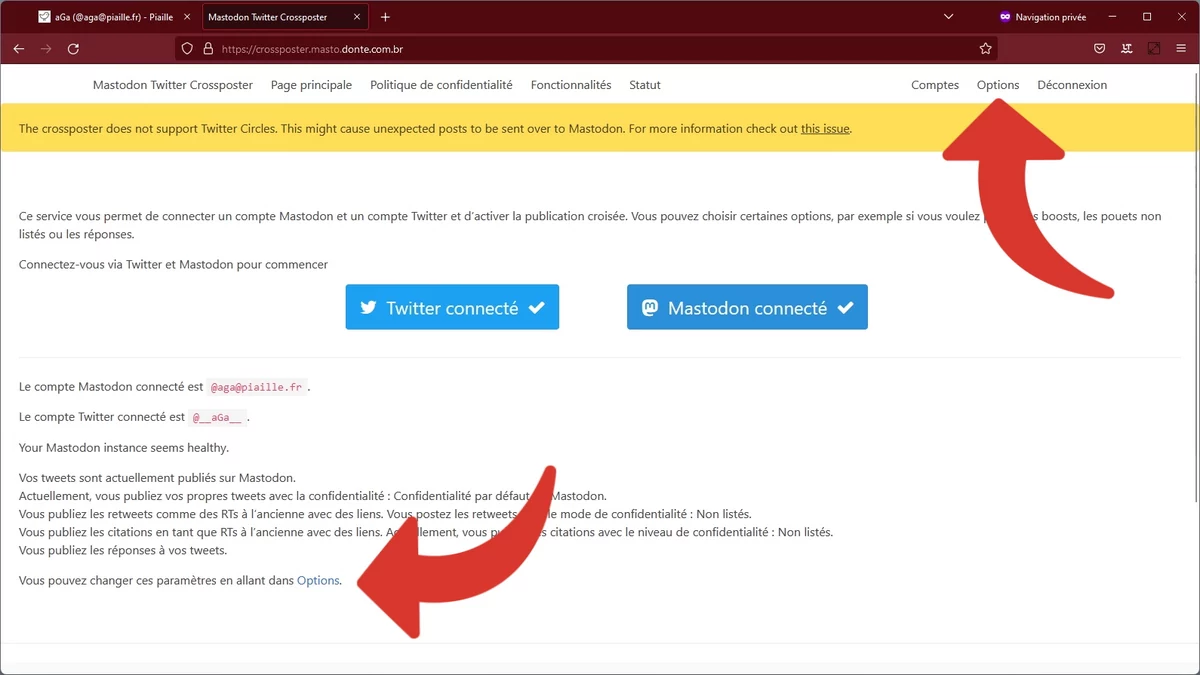The height and width of the screenshot is (675, 1200).
Task: Reload the crossposter page
Action: pyautogui.click(x=73, y=48)
